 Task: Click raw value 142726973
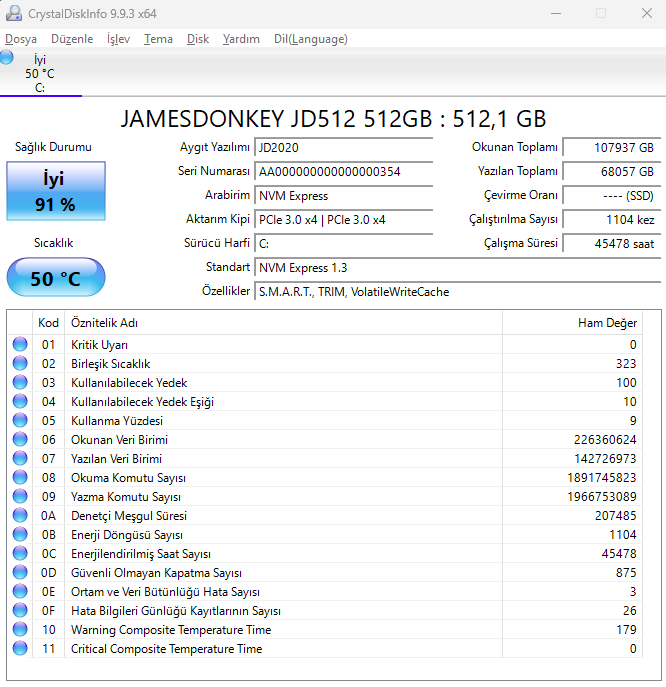tap(605, 459)
